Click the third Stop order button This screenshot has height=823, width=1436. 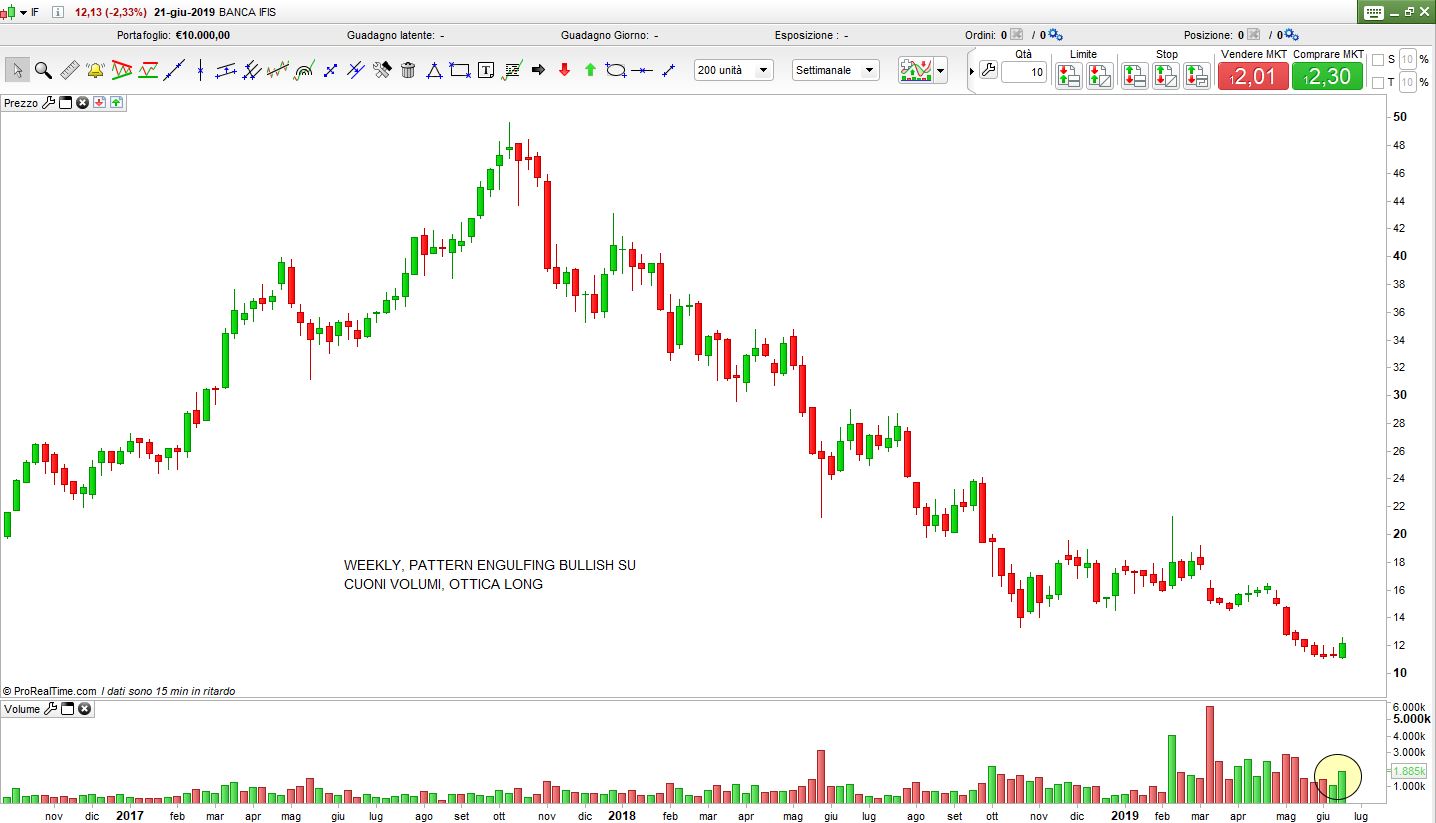[x=1197, y=75]
